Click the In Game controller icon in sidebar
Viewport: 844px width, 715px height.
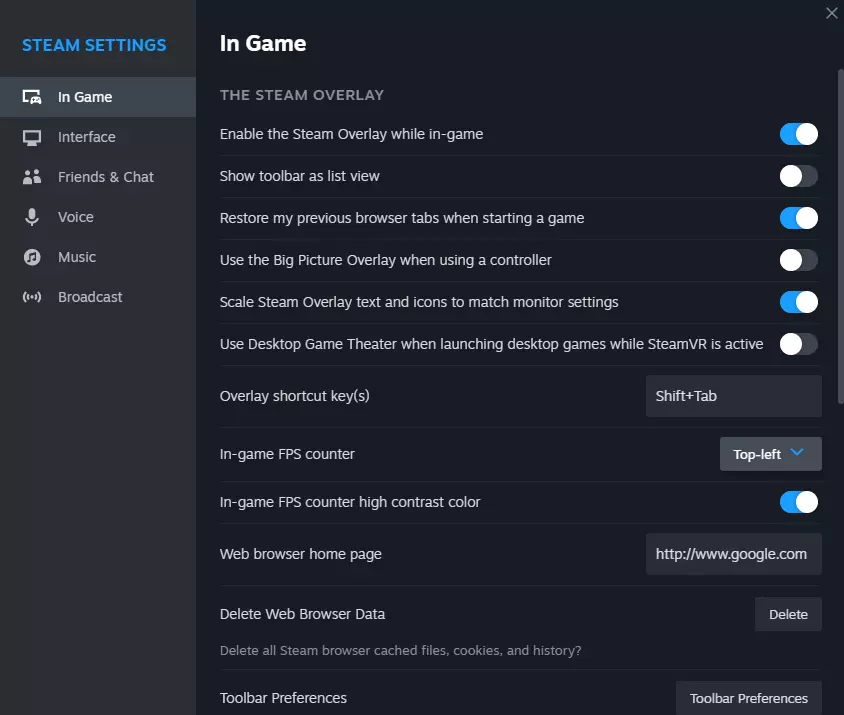coord(32,97)
